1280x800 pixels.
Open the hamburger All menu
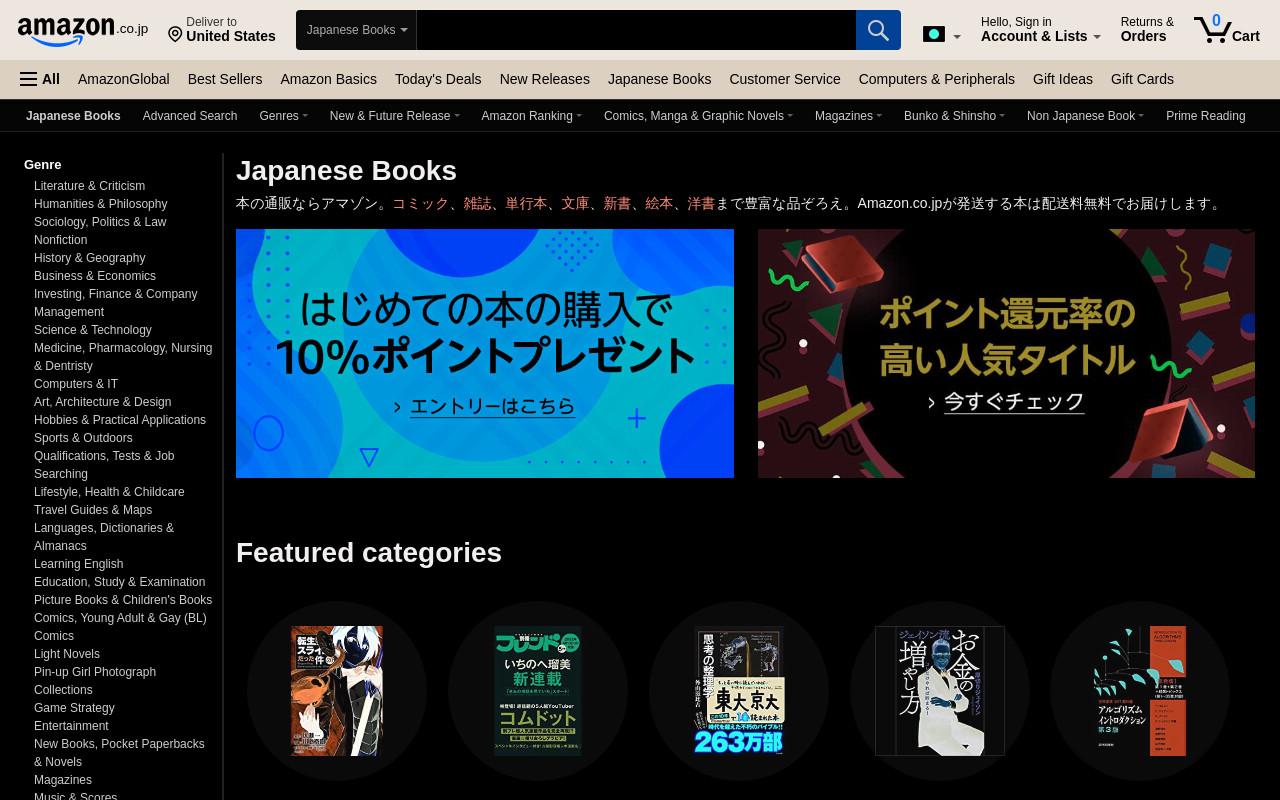40,79
